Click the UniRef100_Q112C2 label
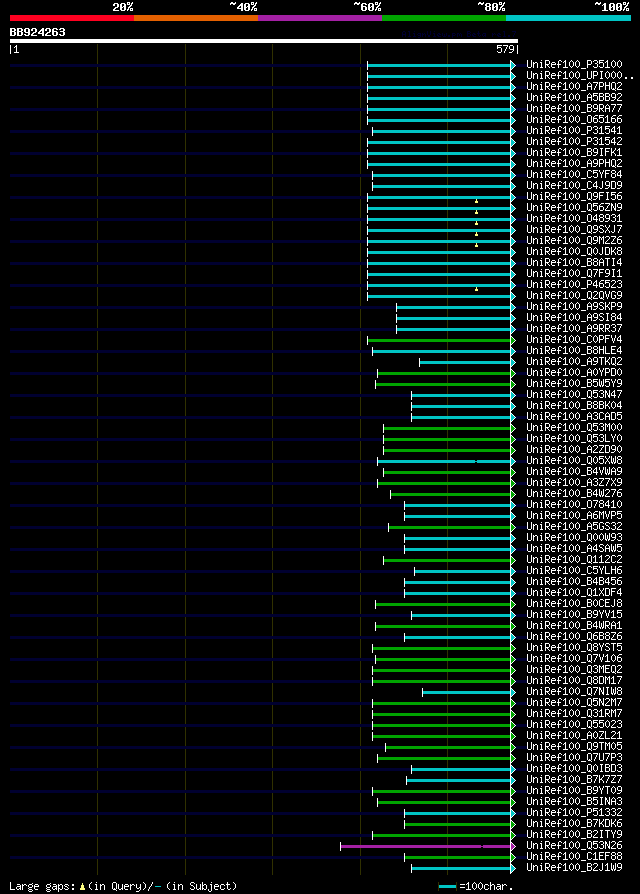640x894 pixels. click(x=574, y=560)
